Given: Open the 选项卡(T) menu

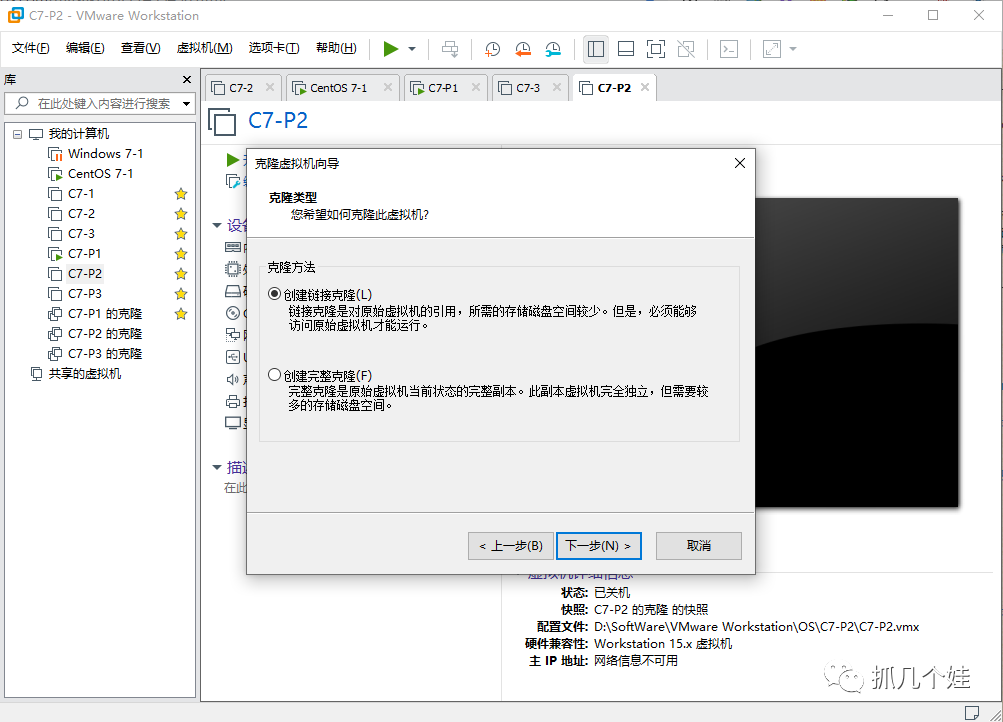Looking at the screenshot, I should (274, 48).
